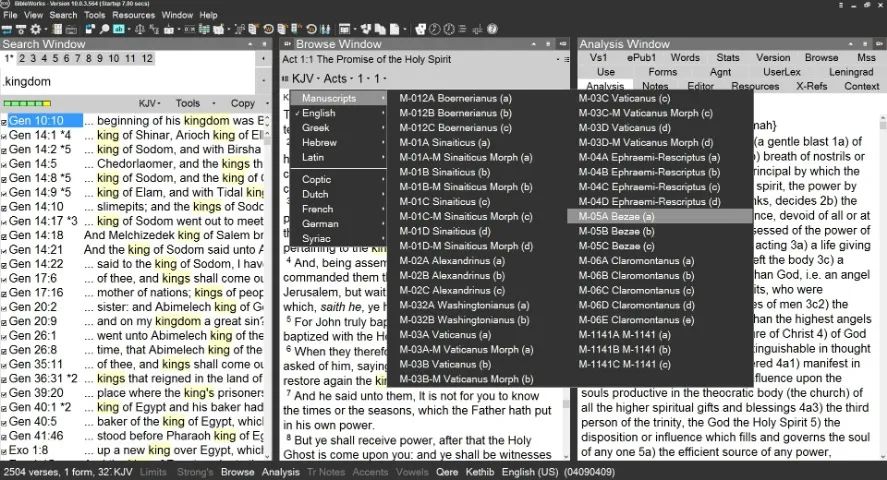Screen dimensions: 887x480
Task: Click Kethib button in status bar
Action: pyautogui.click(x=480, y=472)
